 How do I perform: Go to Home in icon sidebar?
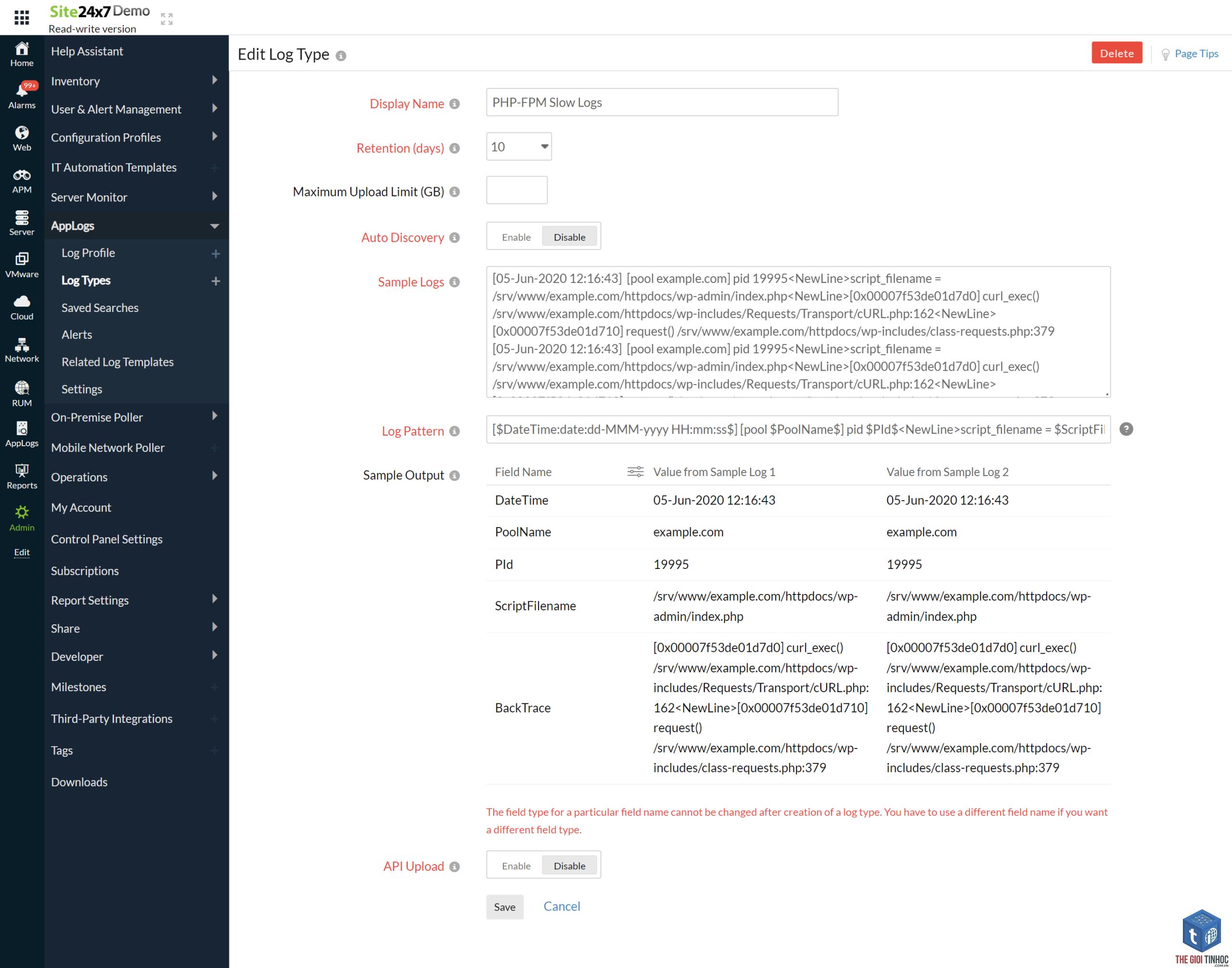click(x=22, y=54)
